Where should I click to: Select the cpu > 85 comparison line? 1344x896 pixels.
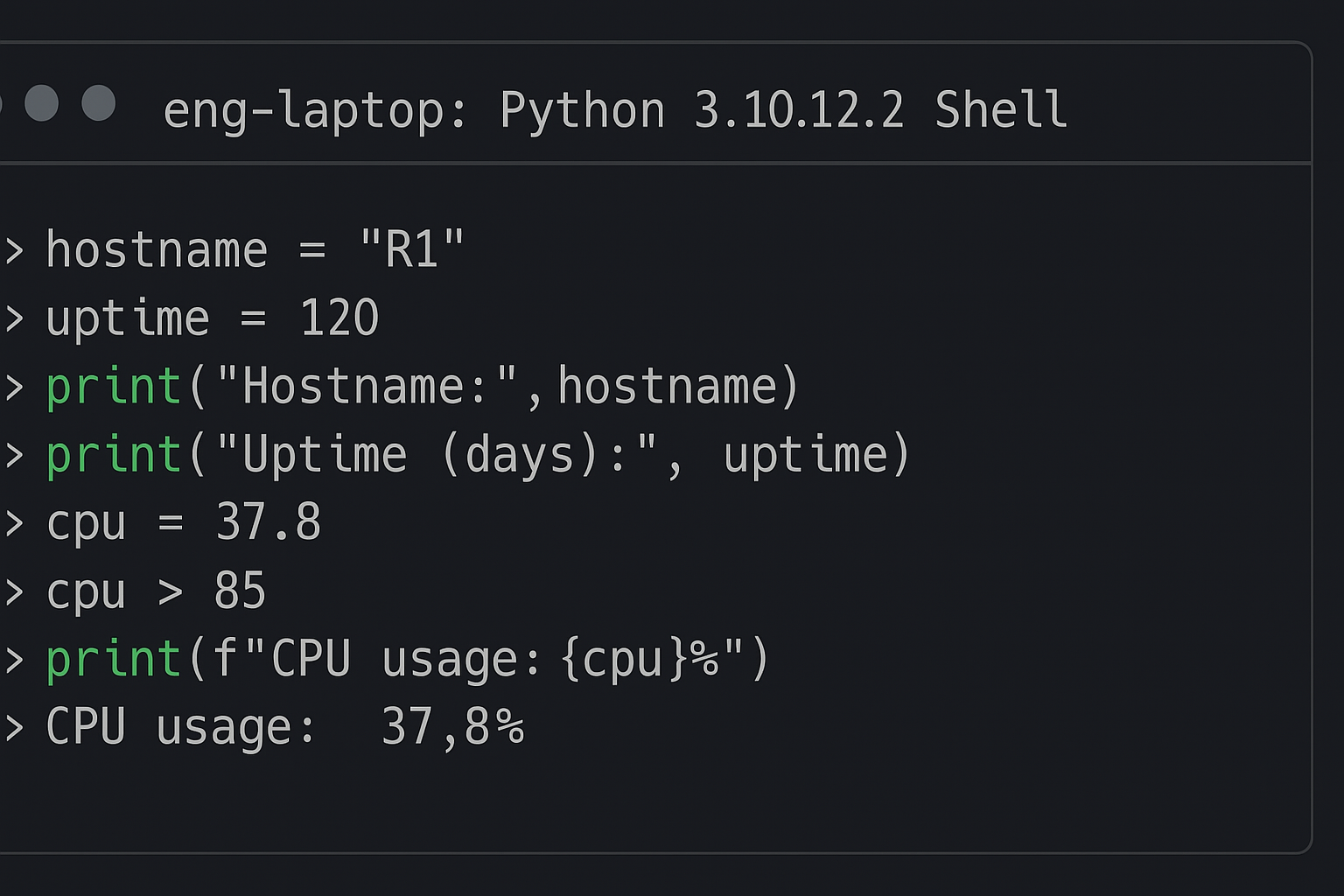pos(157,591)
